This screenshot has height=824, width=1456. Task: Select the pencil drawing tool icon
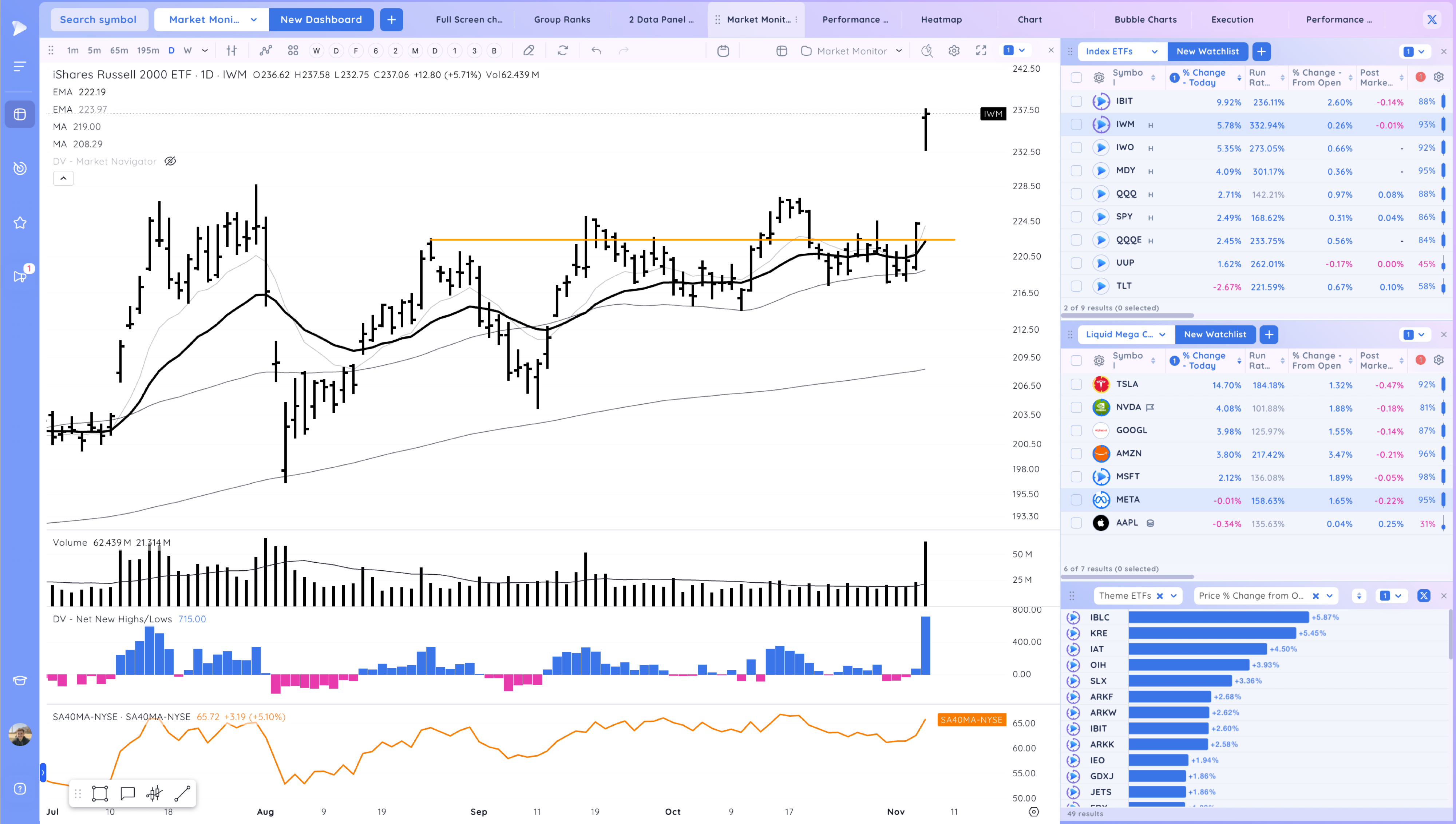point(529,51)
